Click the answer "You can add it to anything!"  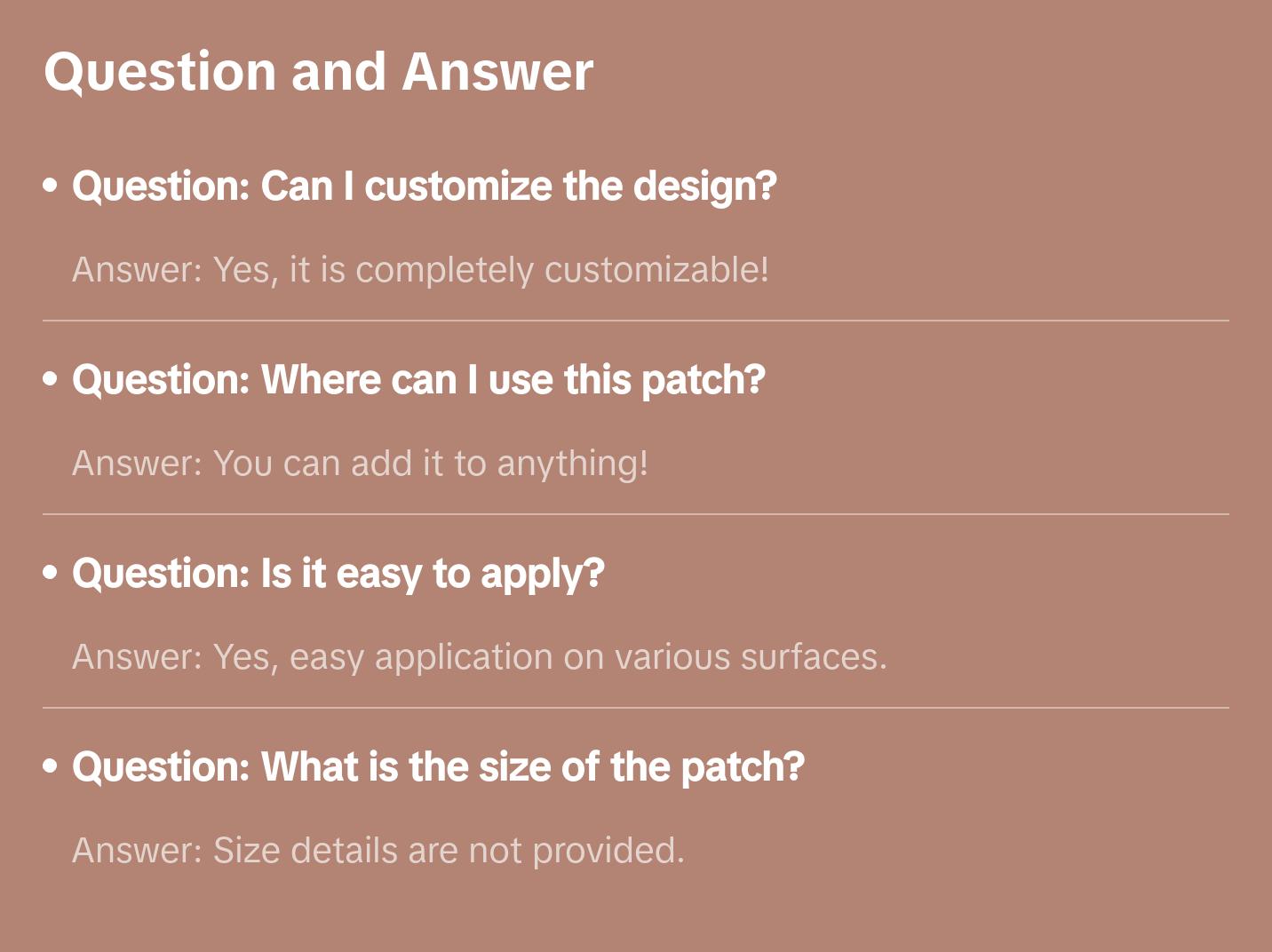pyautogui.click(x=360, y=464)
